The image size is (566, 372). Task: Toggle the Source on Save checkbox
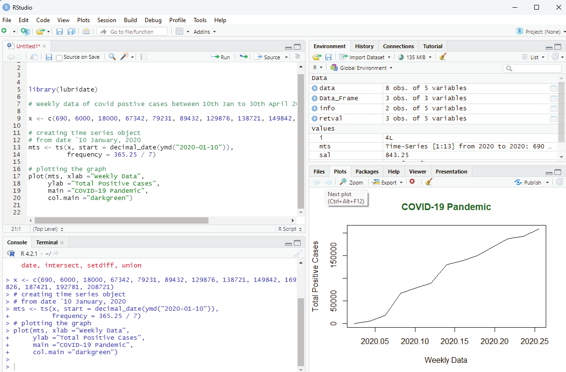coord(59,57)
